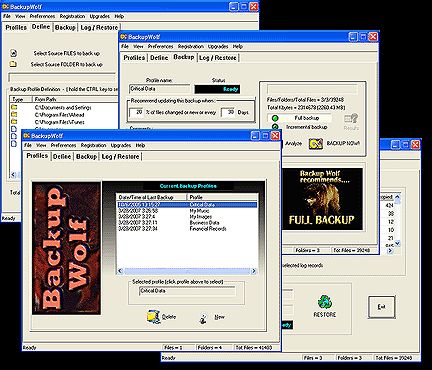Screen dimensions: 432x370
Task: Click the Backup Wolf logo image
Action: point(66,248)
